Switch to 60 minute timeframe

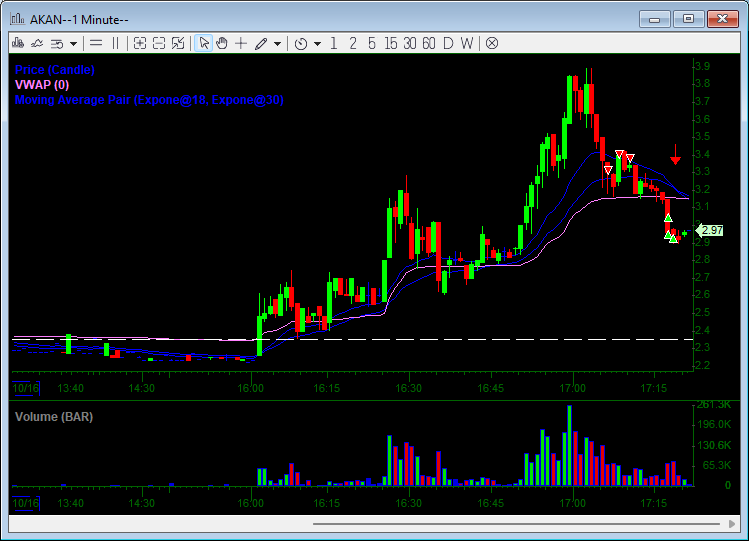click(x=429, y=43)
